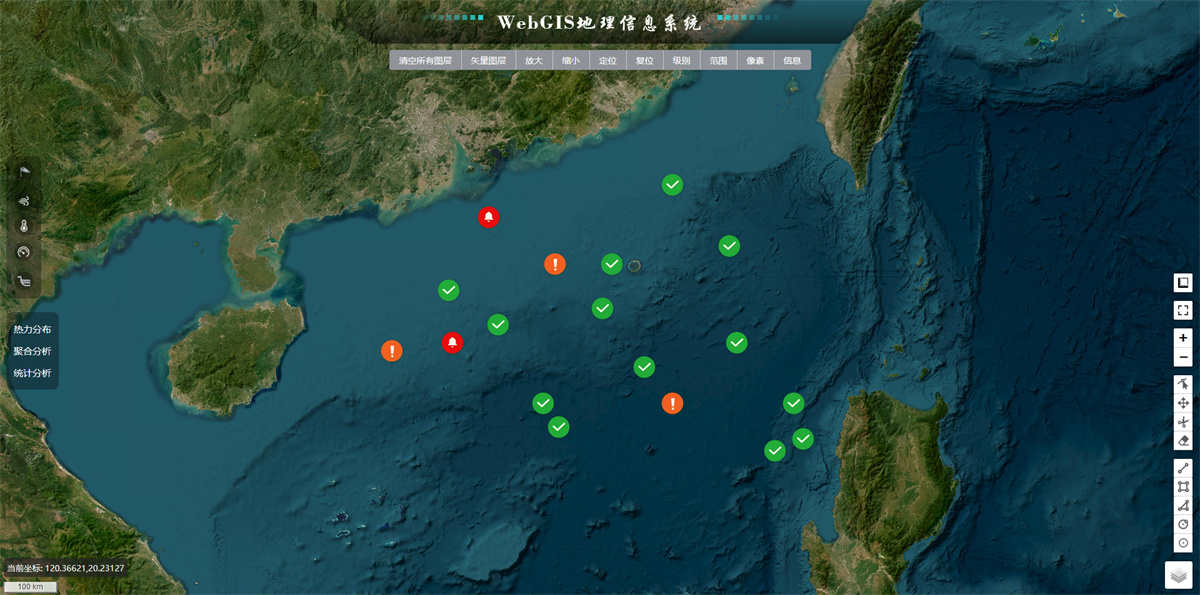The image size is (1200, 595).
Task: Click the 定位 locate menu item
Action: 608,61
